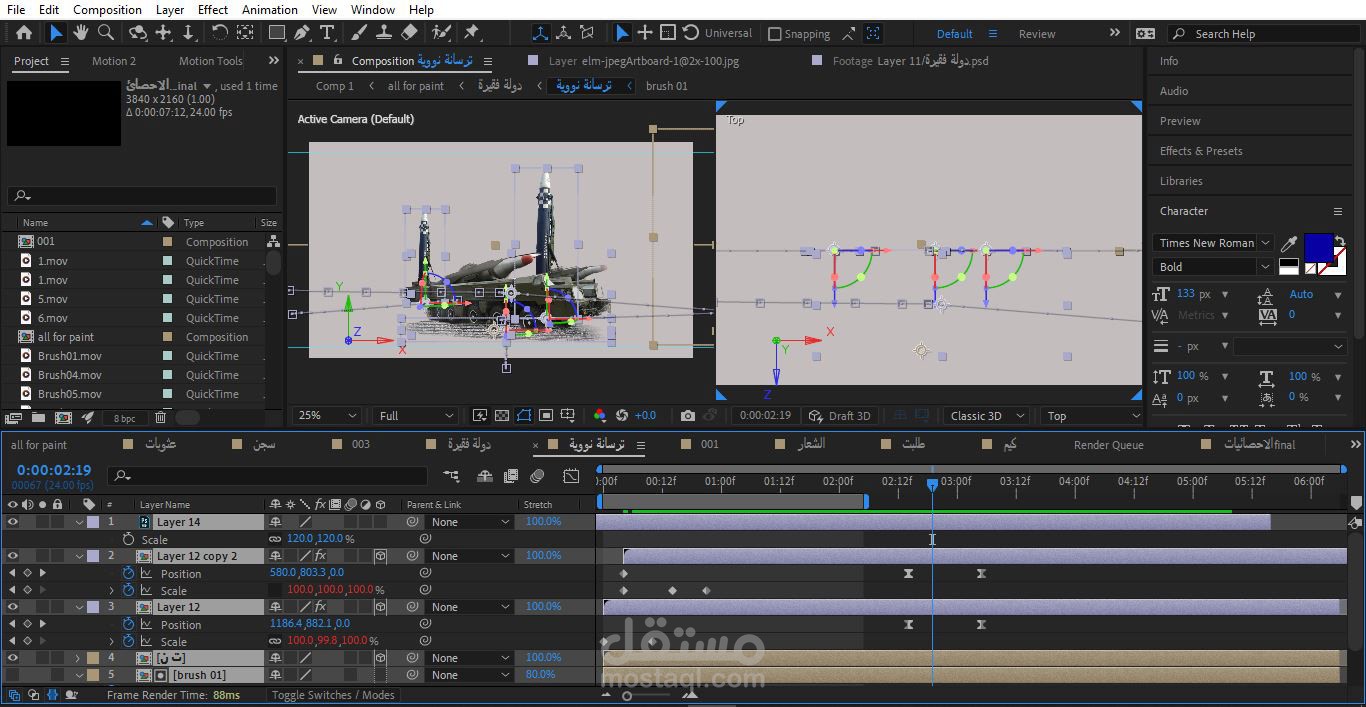
Task: Enable the Draft 3D button
Action: tap(841, 416)
